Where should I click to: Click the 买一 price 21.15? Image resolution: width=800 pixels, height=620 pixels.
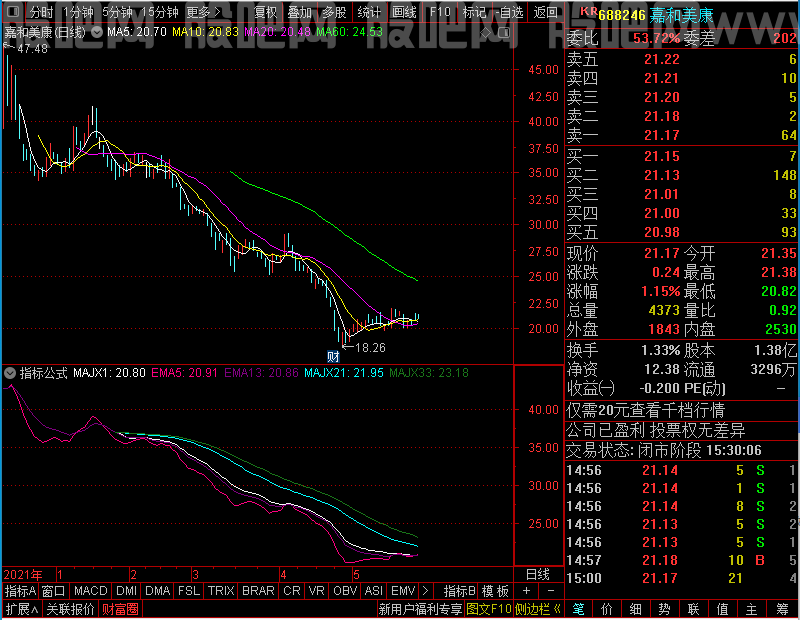tap(661, 156)
